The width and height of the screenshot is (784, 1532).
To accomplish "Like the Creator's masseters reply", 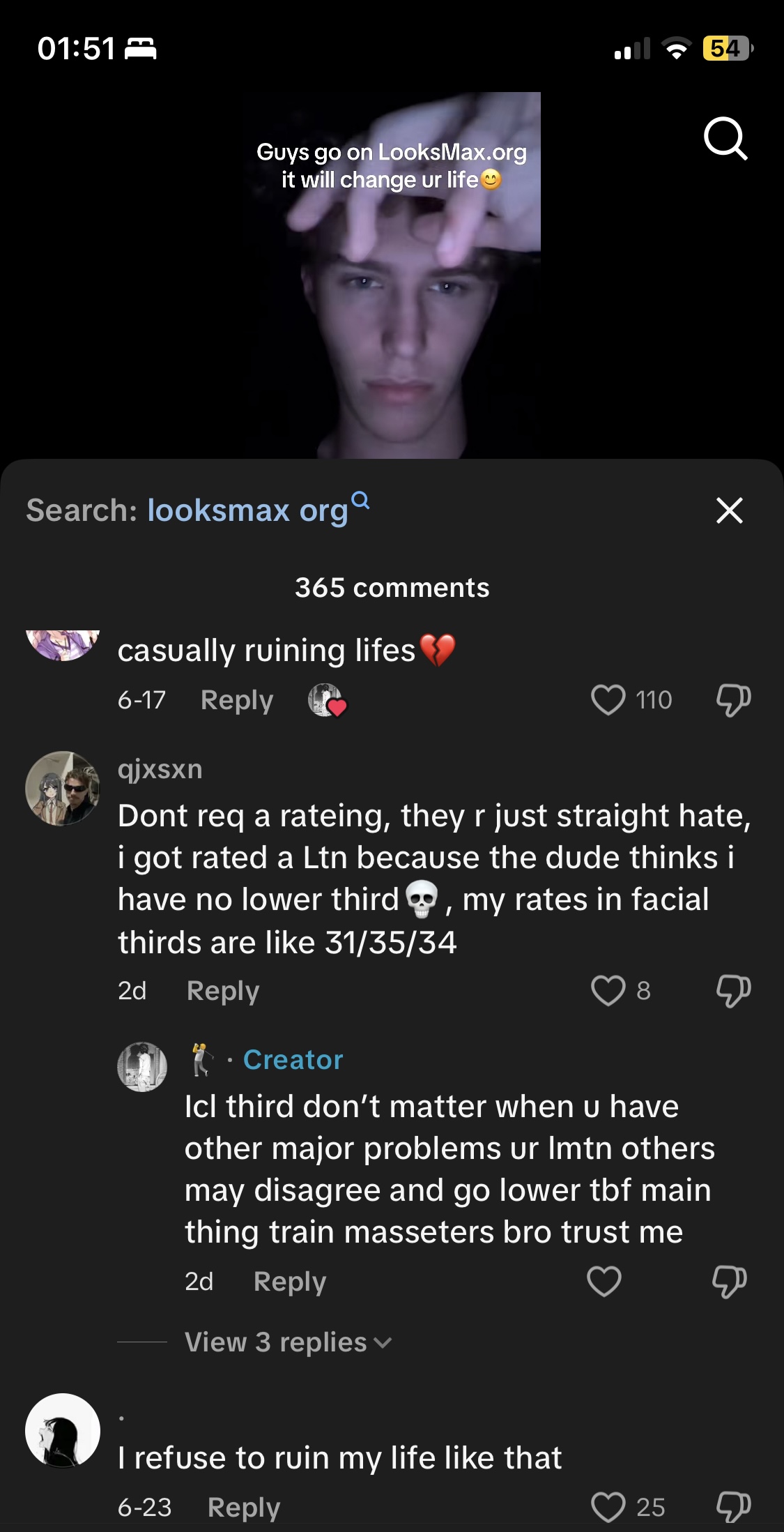I will point(604,1281).
